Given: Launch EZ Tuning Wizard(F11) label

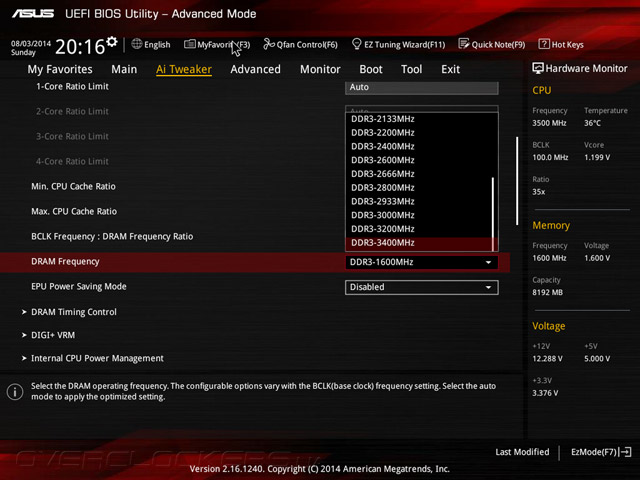Looking at the screenshot, I should pos(404,44).
